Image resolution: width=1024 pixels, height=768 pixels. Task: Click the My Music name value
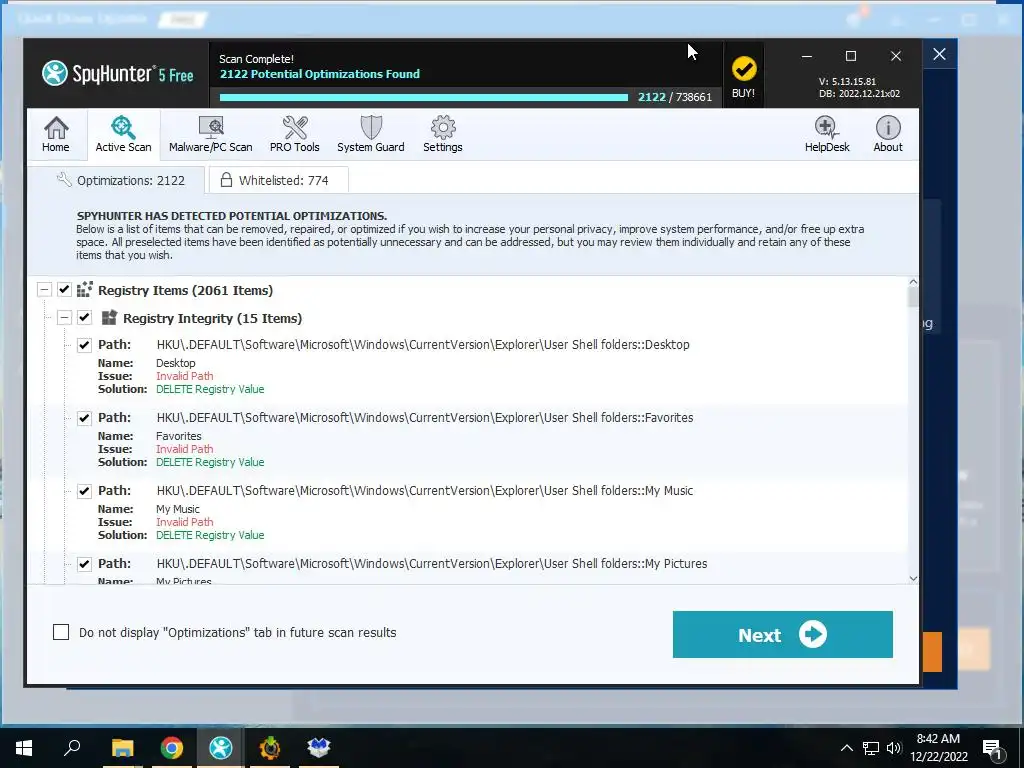(178, 509)
